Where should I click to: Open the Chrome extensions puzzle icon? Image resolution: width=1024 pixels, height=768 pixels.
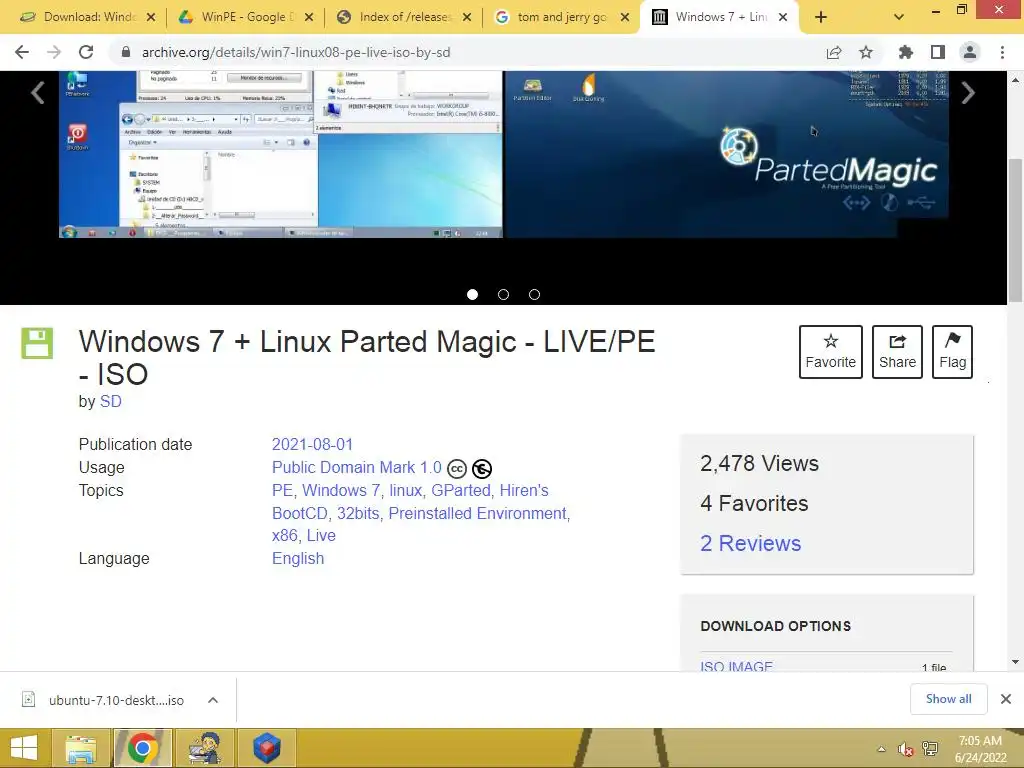pos(906,52)
